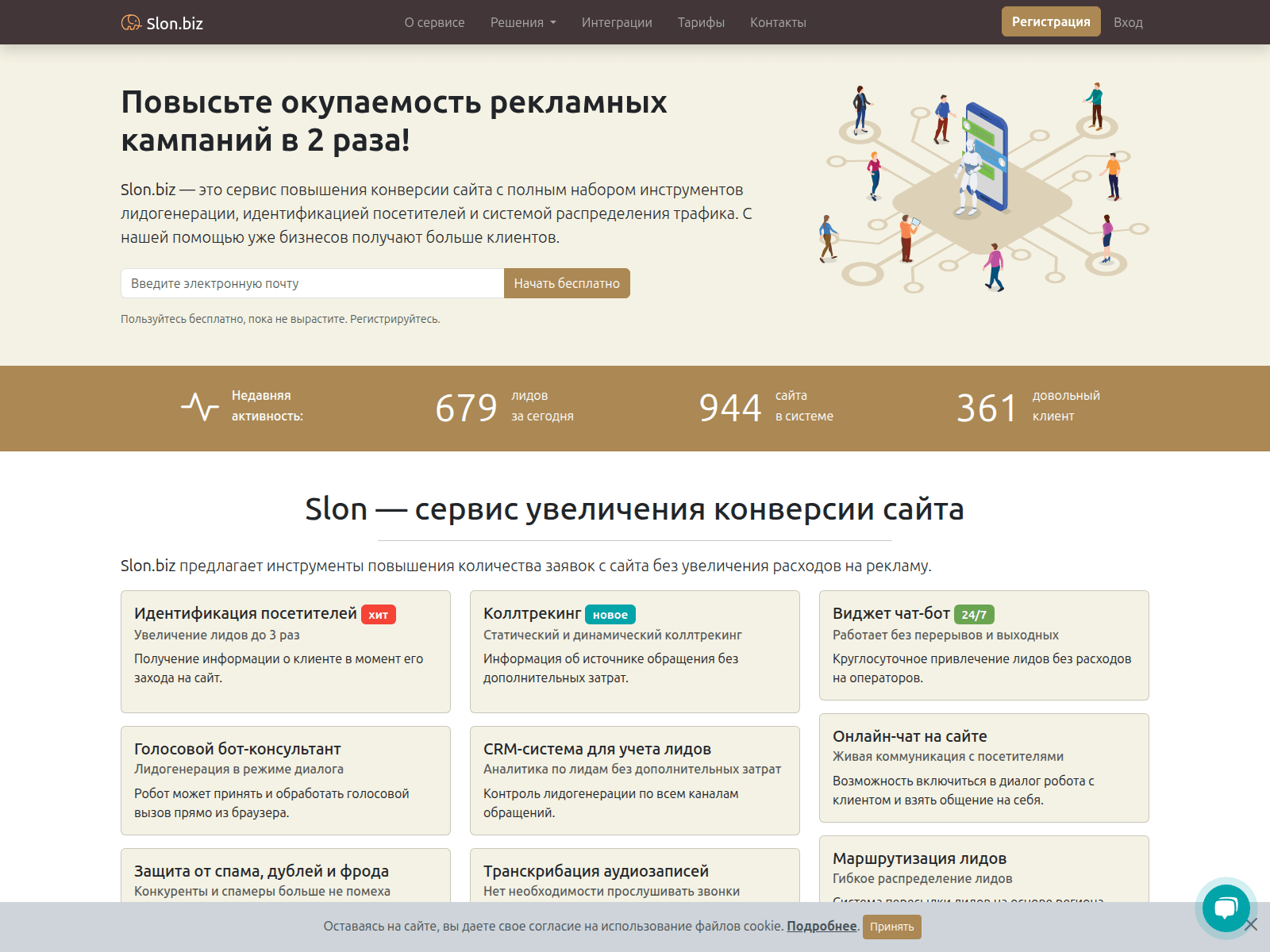The image size is (1270, 952).
Task: Click the green "новое" badge
Action: pos(610,613)
